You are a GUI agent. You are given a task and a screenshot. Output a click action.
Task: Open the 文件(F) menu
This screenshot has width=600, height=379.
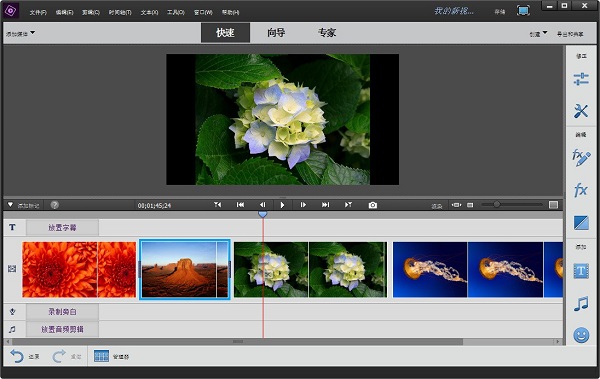pyautogui.click(x=38, y=13)
